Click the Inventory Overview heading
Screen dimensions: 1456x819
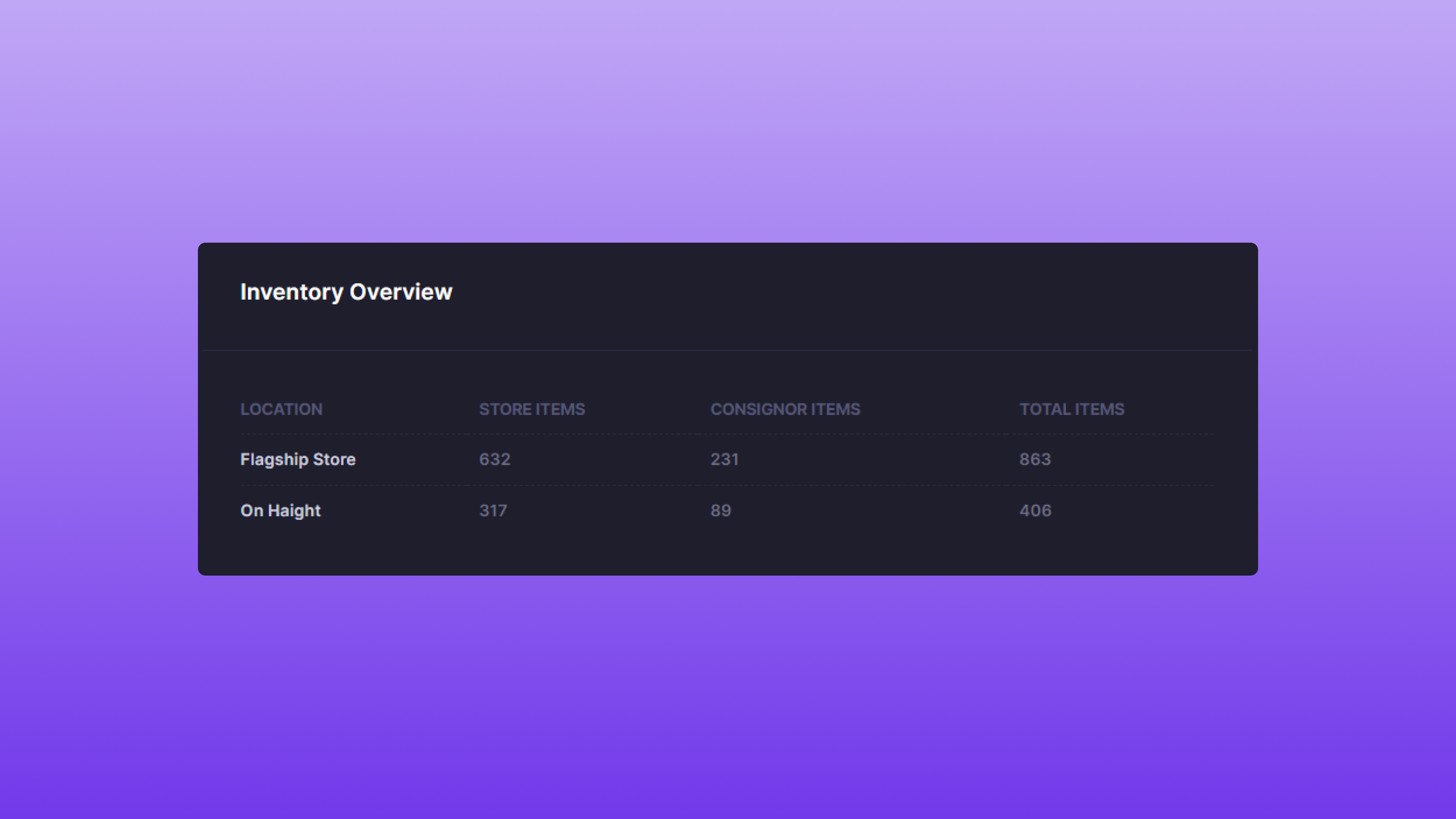346,292
